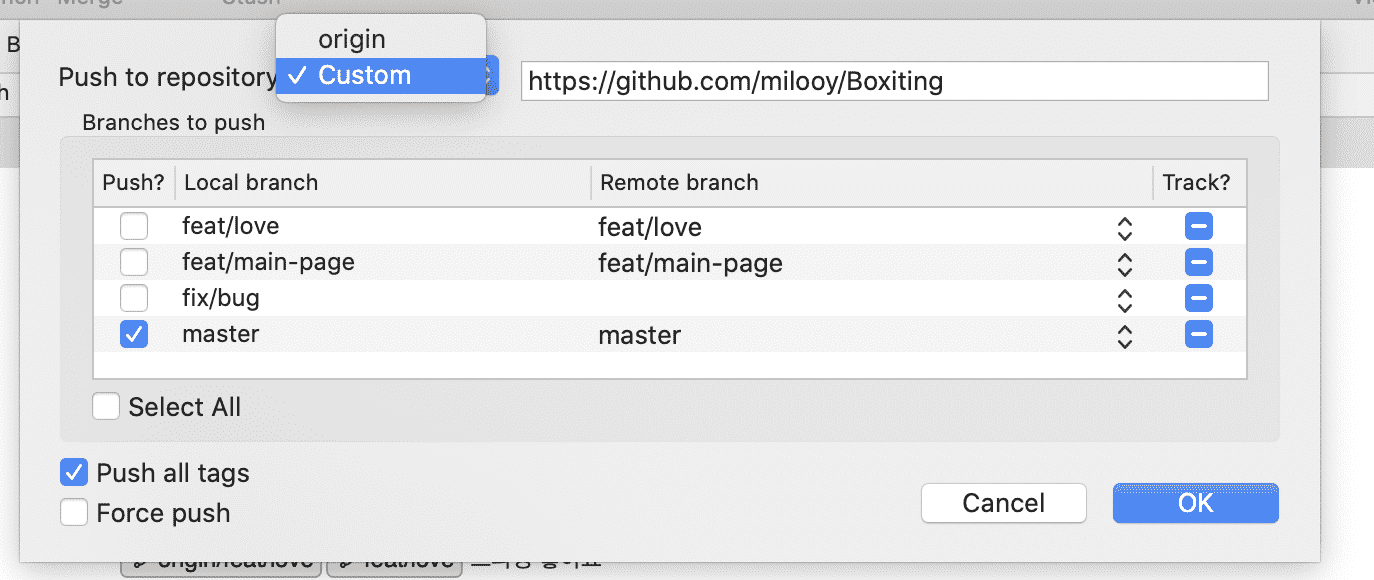1374x580 pixels.
Task: Toggle track icon for feat/love branch
Action: tap(1198, 227)
